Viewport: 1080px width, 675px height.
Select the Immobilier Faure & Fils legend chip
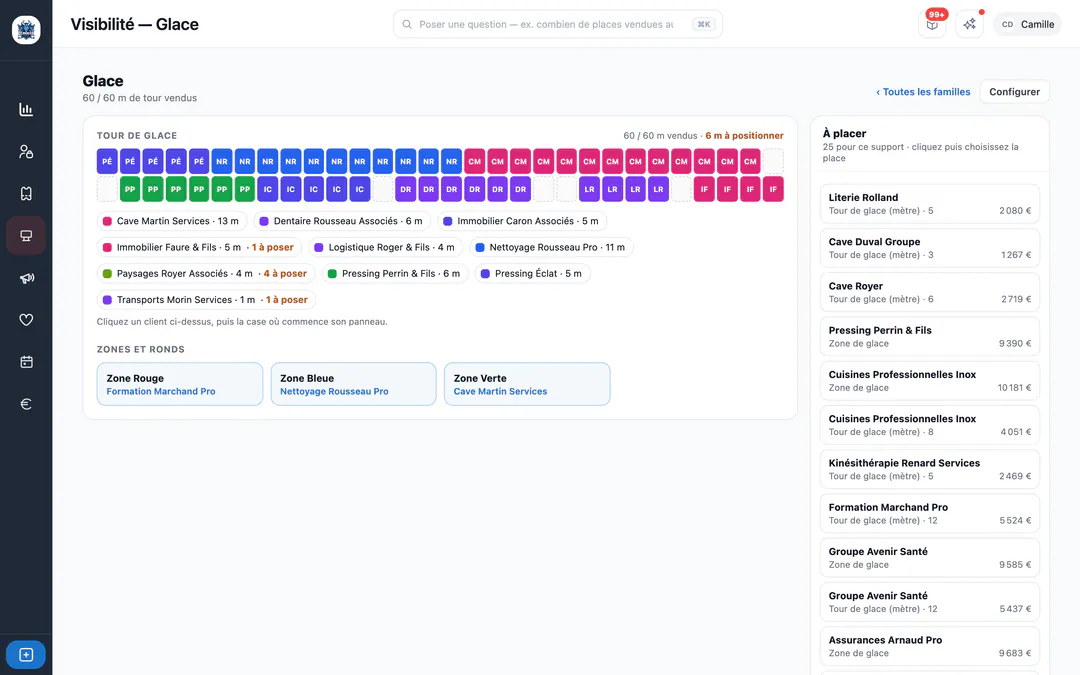tap(199, 247)
